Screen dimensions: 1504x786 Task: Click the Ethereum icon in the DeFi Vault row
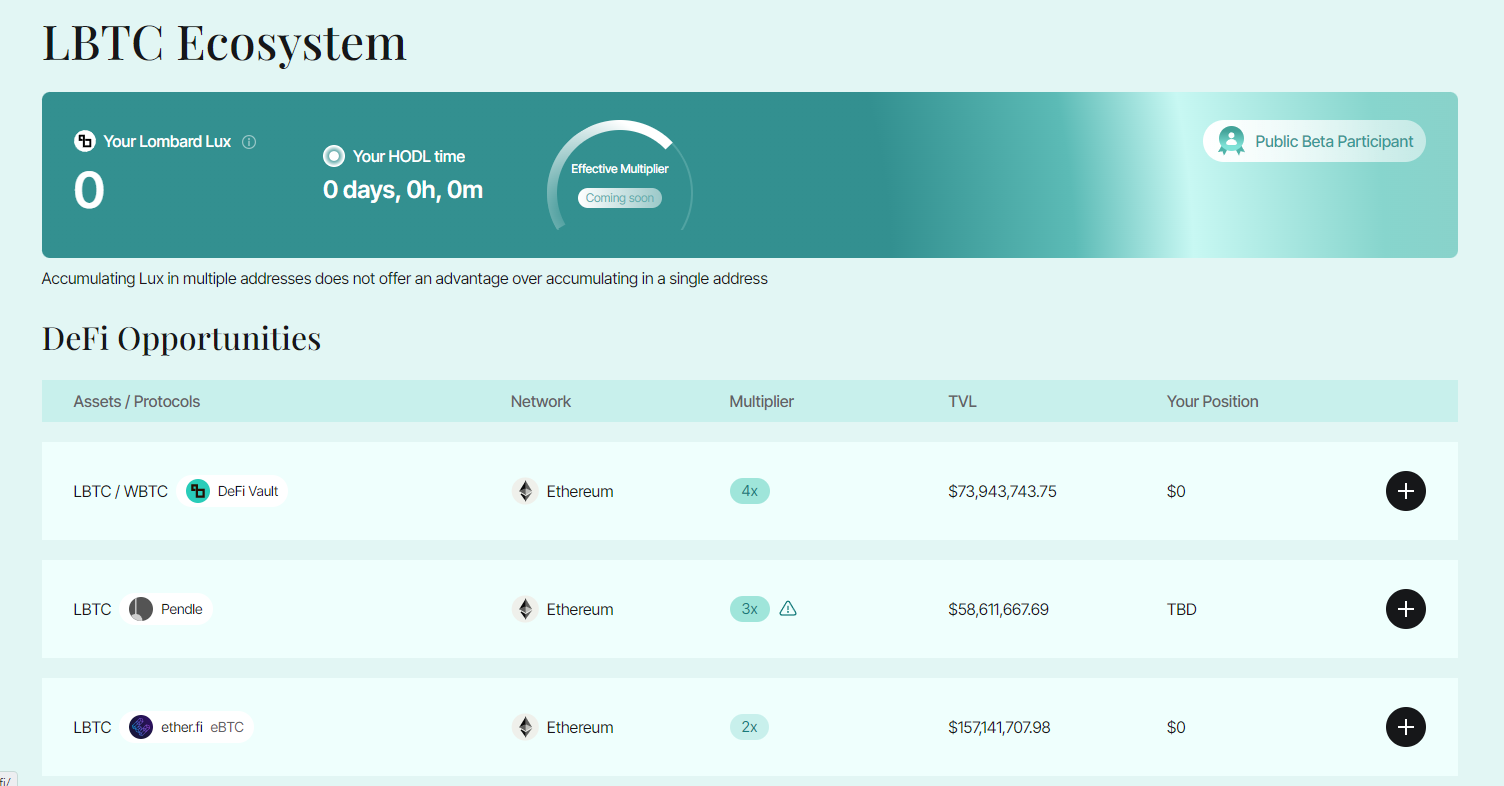[525, 491]
